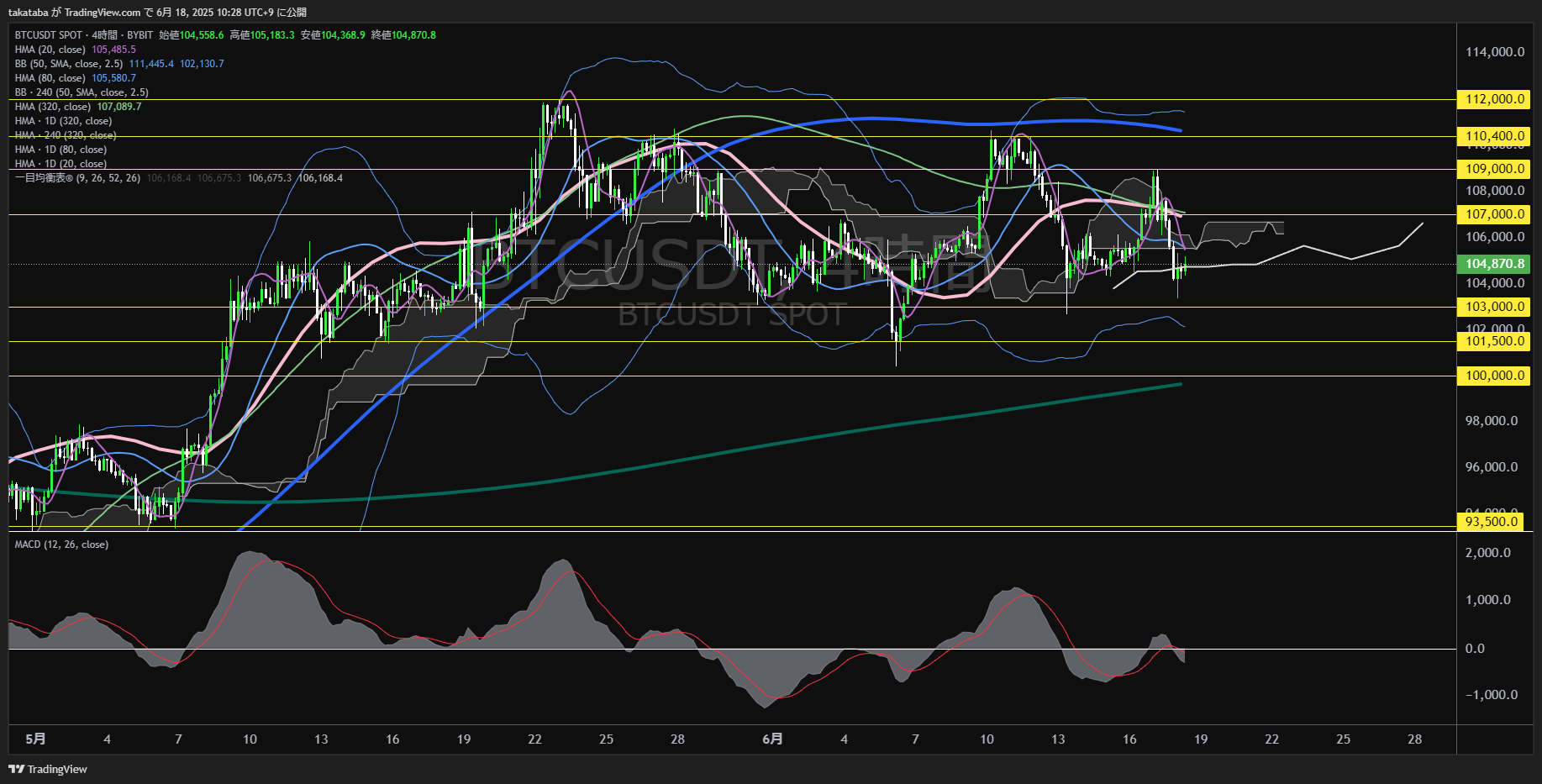This screenshot has width=1542, height=784.
Task: Click the 104,000.0 price axis label
Action: pyautogui.click(x=1495, y=283)
